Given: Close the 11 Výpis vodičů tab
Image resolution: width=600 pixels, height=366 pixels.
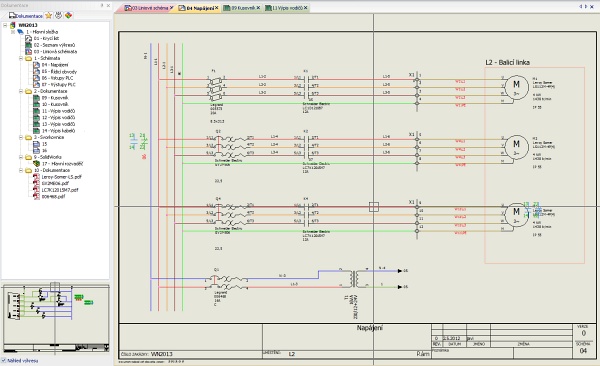Looking at the screenshot, I should 306,8.
